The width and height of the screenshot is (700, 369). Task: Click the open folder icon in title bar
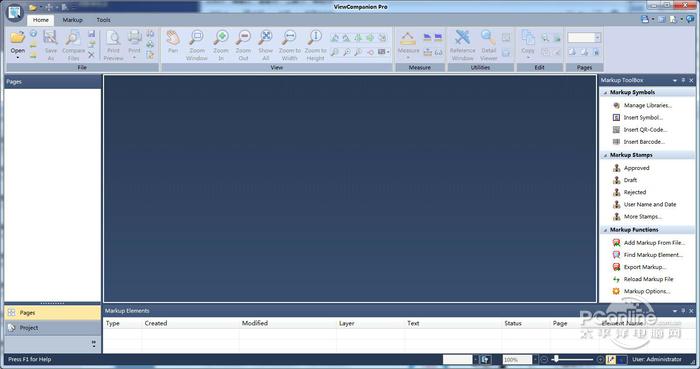coord(33,7)
